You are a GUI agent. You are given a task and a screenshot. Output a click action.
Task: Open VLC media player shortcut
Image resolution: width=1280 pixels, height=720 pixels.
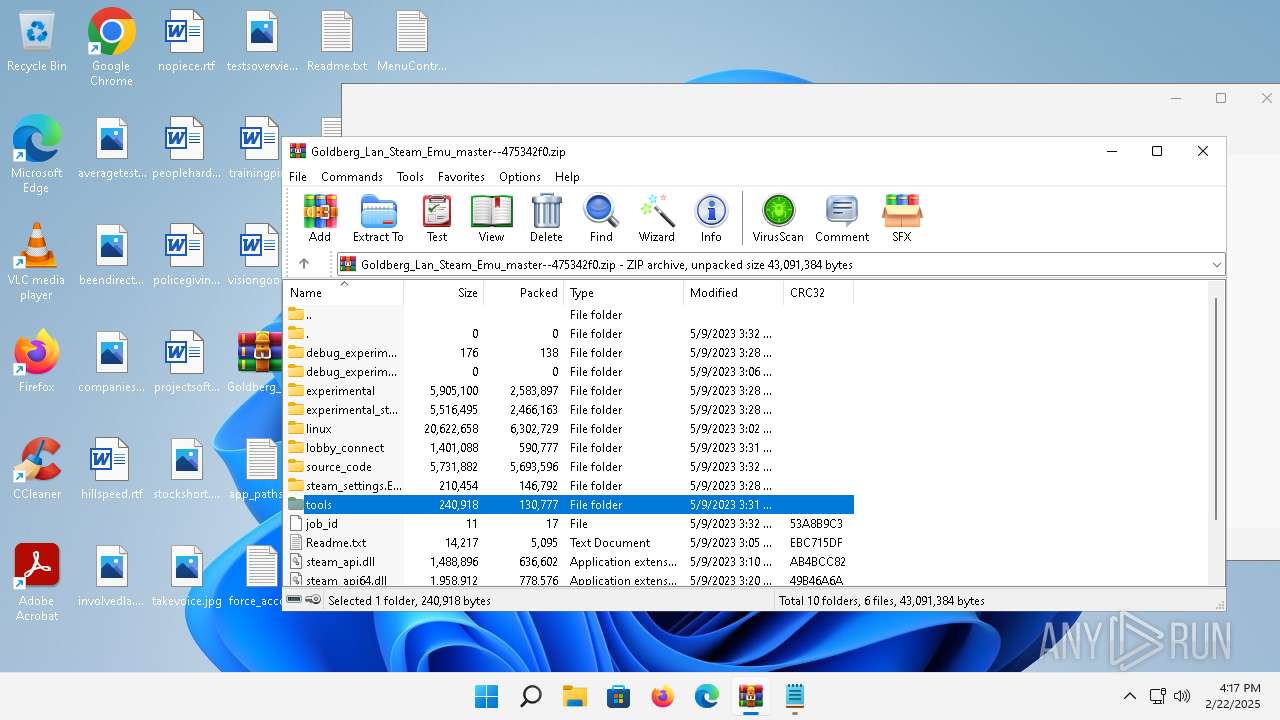pyautogui.click(x=37, y=262)
